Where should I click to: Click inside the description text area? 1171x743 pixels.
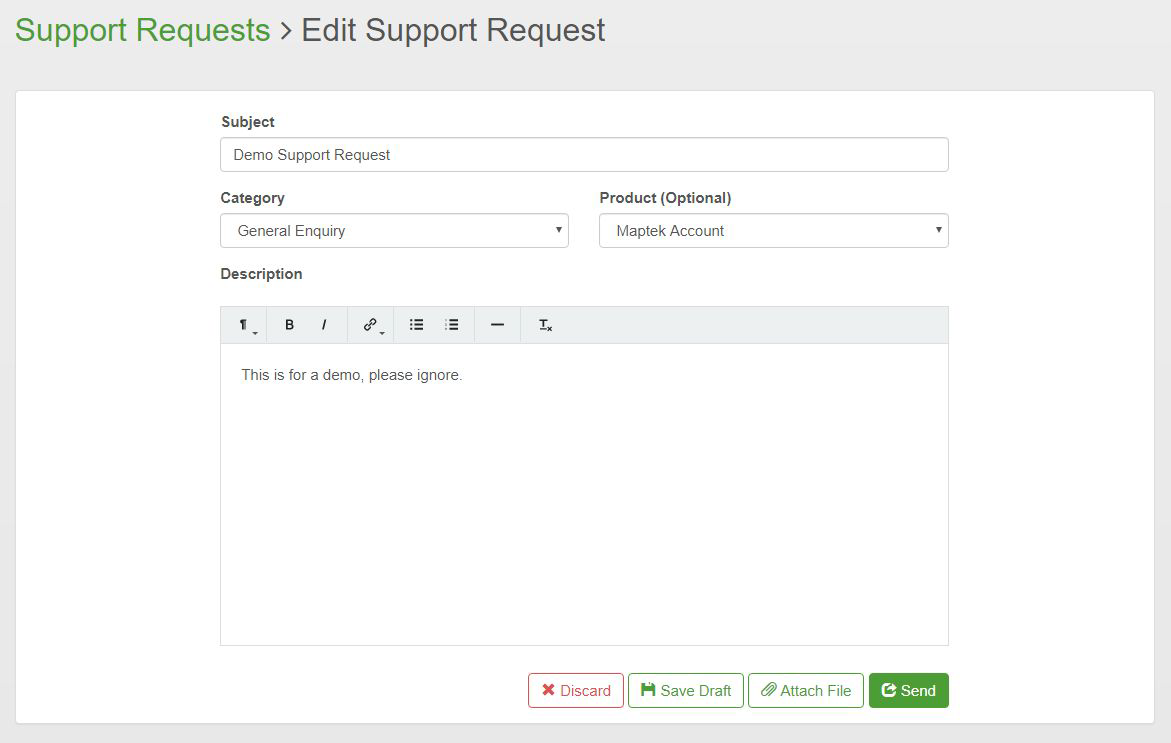(x=584, y=500)
